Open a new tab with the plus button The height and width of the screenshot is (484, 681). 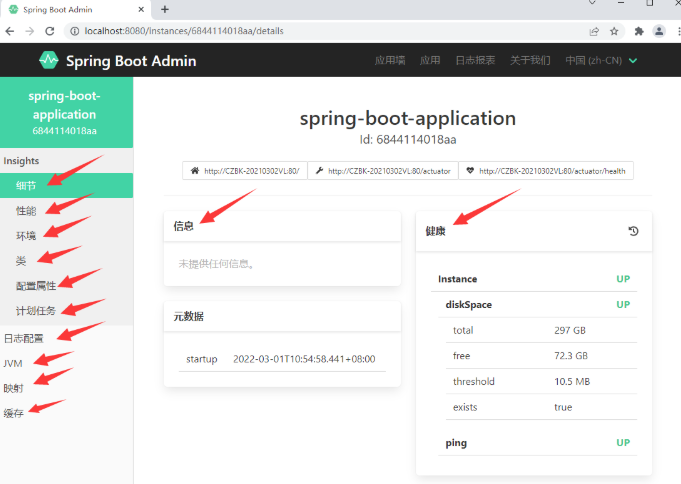(165, 9)
